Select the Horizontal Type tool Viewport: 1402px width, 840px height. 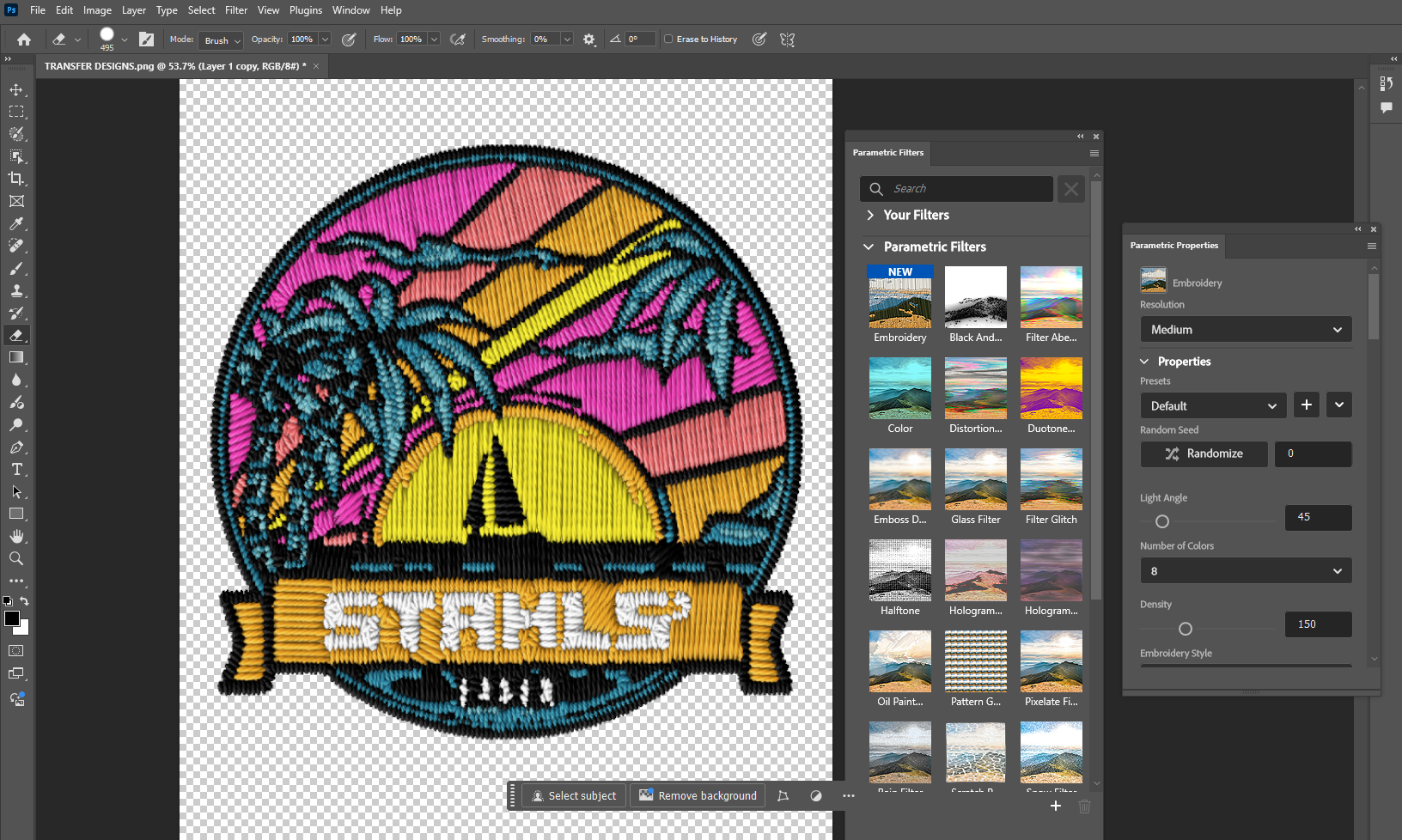click(16, 469)
